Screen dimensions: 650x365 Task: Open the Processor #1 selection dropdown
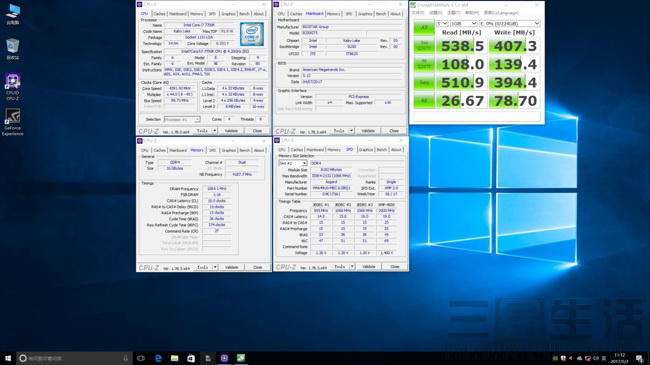(182, 119)
